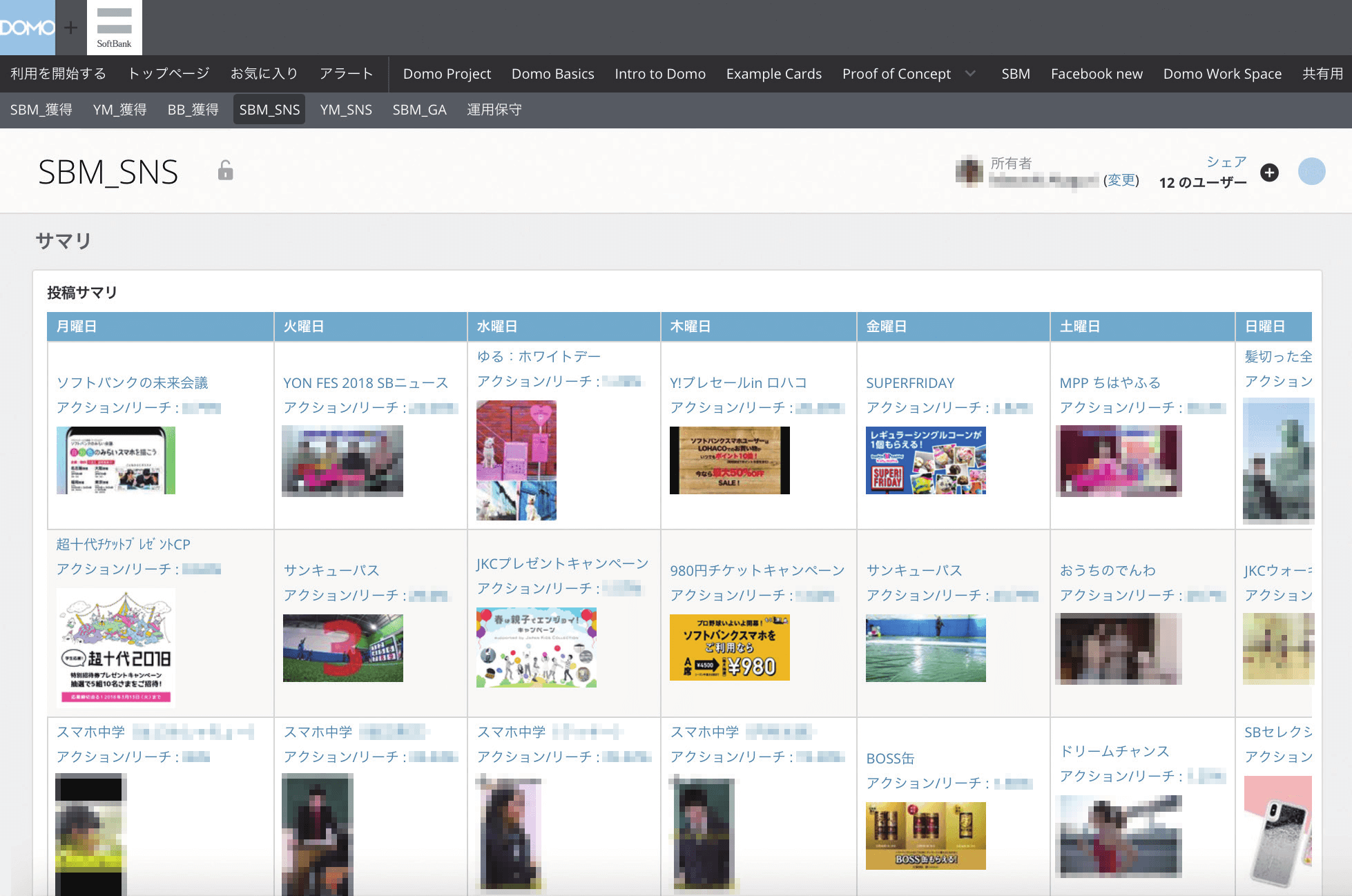1352x896 pixels.
Task: Click the 投稿サマリ card title
Action: click(x=82, y=293)
